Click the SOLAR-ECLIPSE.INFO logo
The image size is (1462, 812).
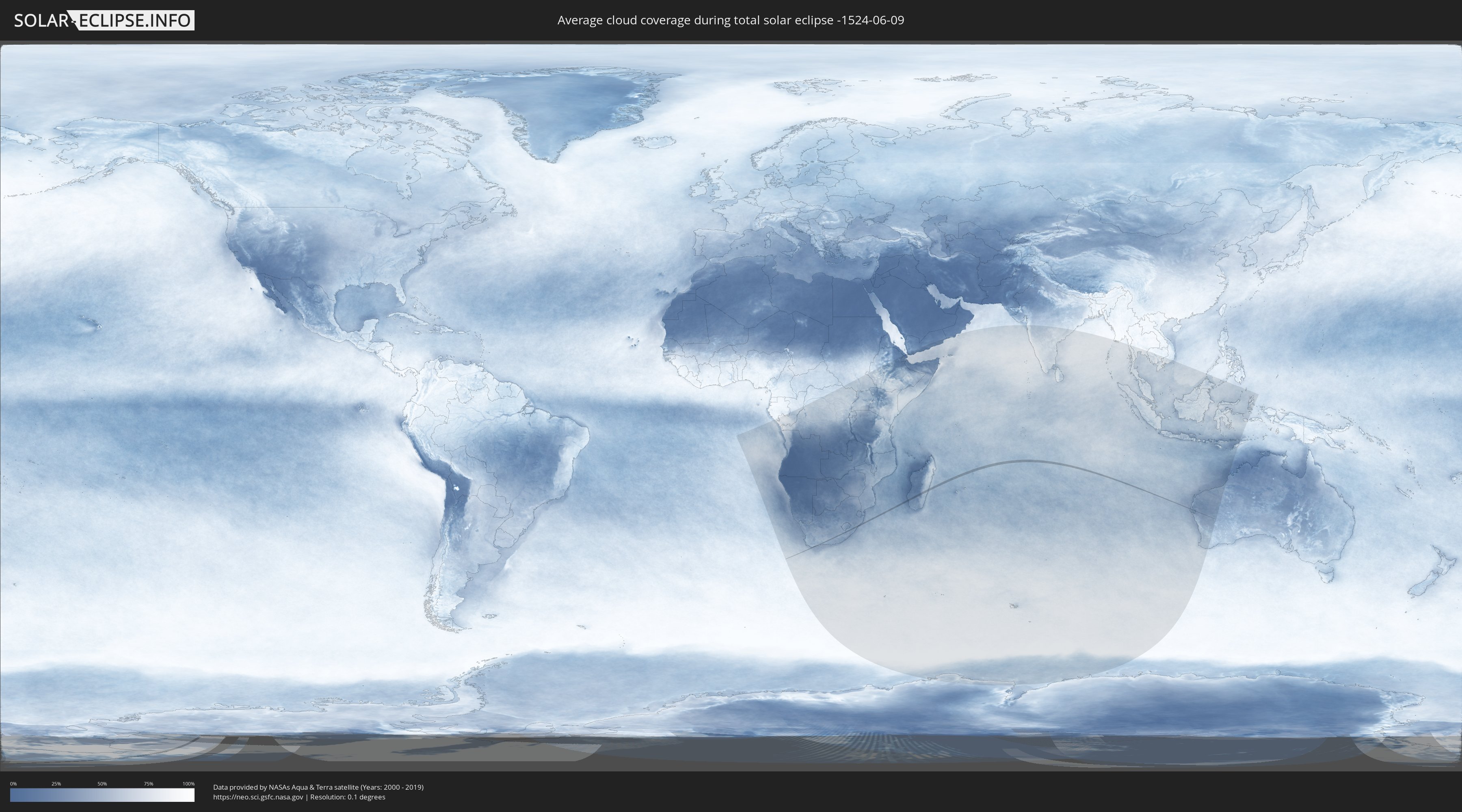104,20
